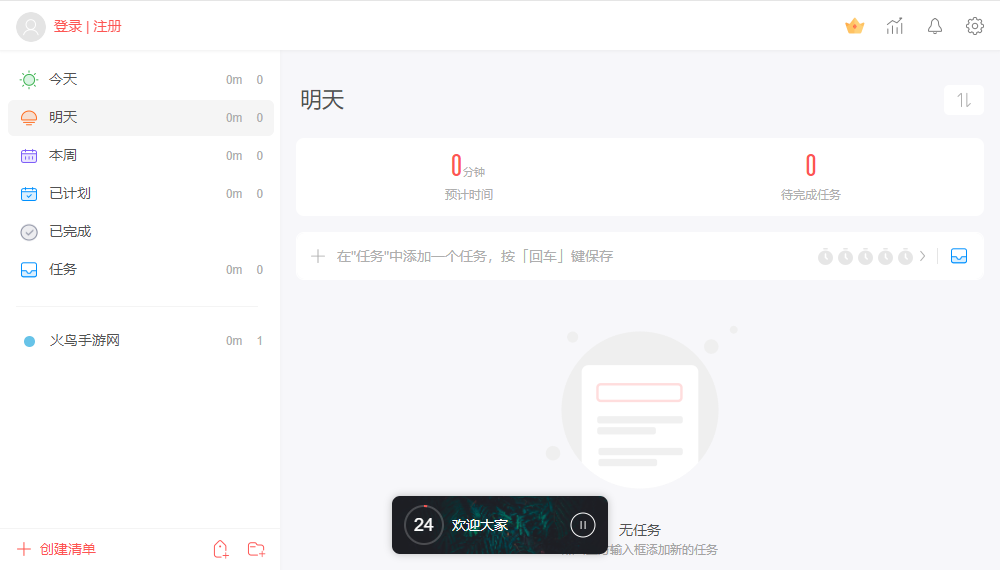Screen dimensions: 1000x570
Task: Select the 今天 list
Action: tap(141, 80)
